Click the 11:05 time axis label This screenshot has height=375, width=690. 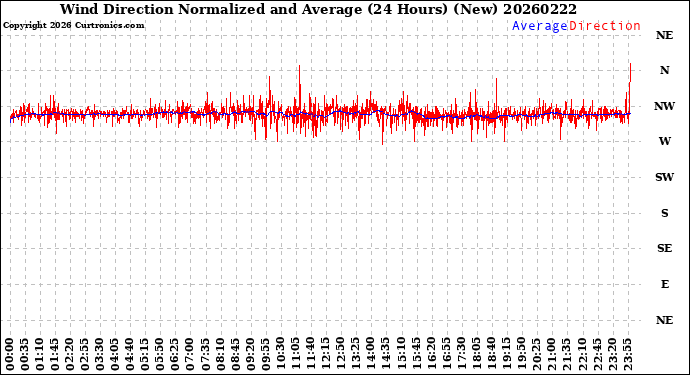tap(296, 354)
